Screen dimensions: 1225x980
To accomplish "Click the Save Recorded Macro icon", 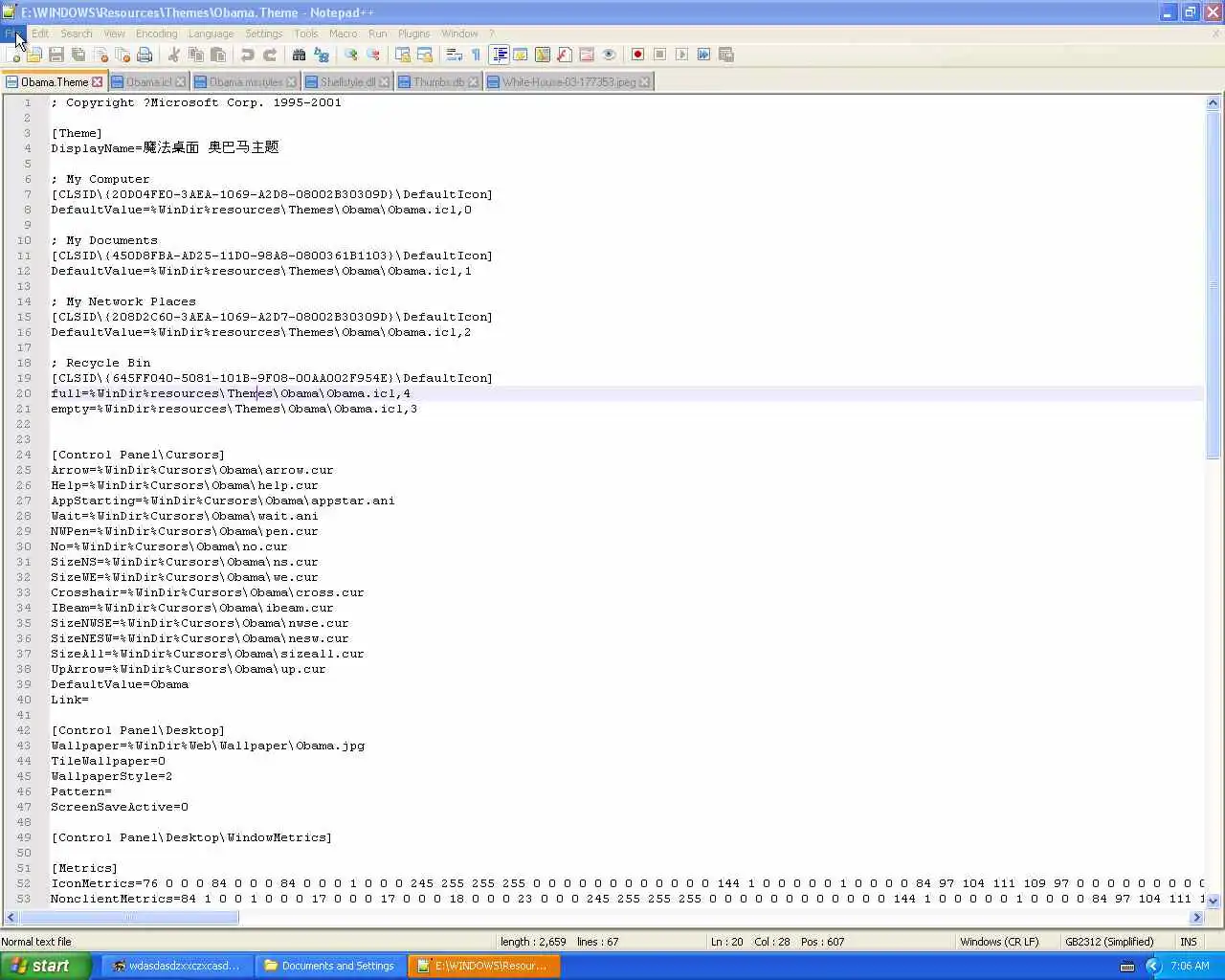I will 726,55.
